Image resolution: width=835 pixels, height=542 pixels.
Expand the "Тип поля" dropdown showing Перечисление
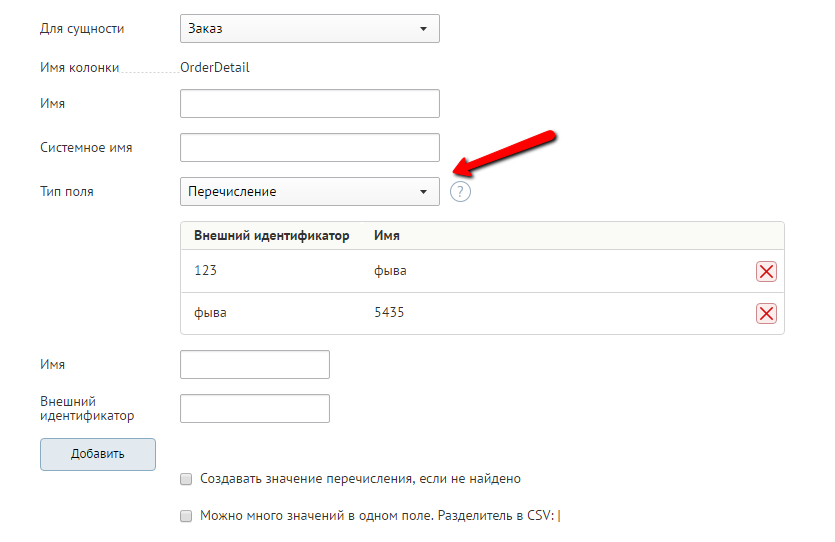(309, 191)
